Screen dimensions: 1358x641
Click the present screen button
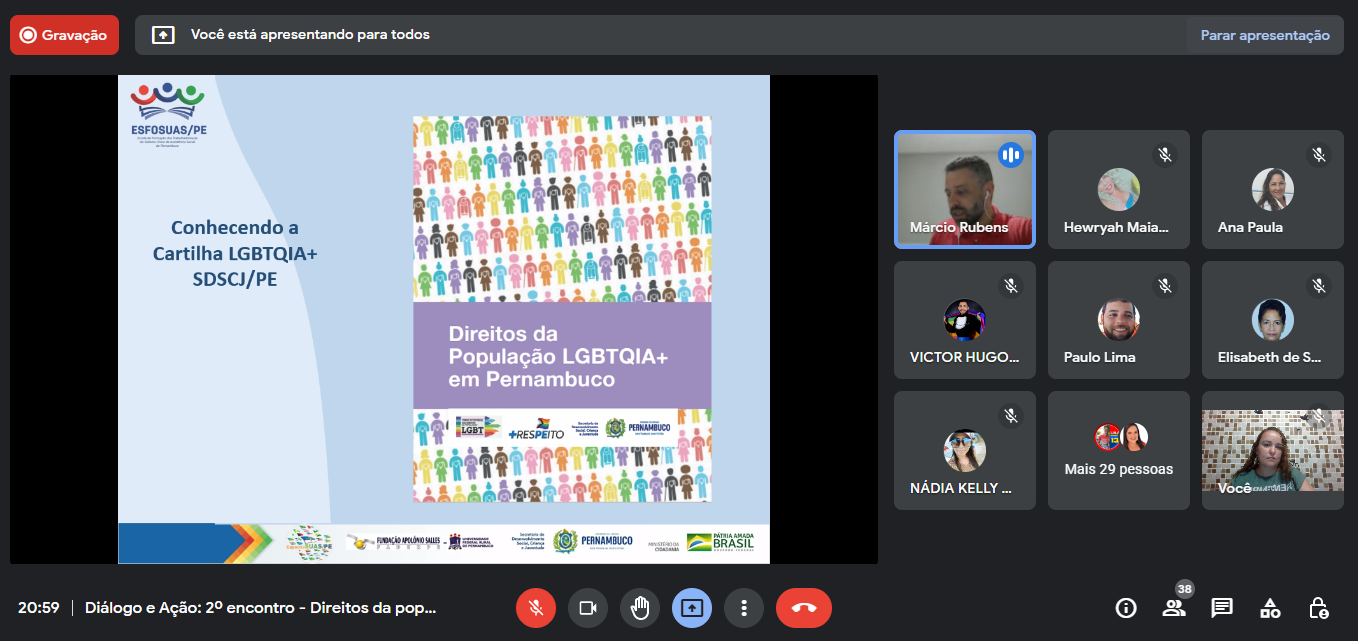click(x=692, y=608)
